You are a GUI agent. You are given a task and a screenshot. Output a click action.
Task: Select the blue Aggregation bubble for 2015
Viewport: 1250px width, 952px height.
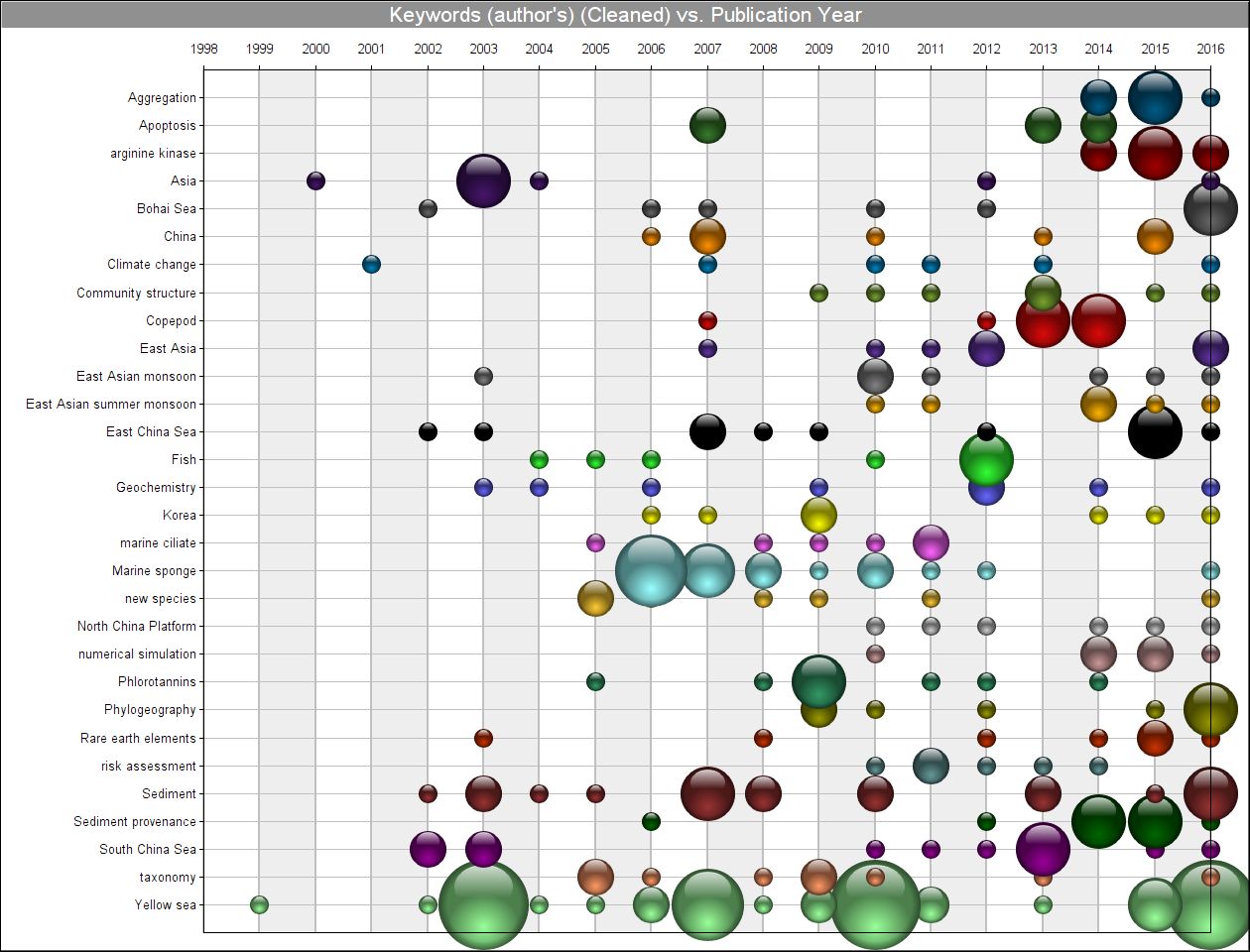[1155, 97]
